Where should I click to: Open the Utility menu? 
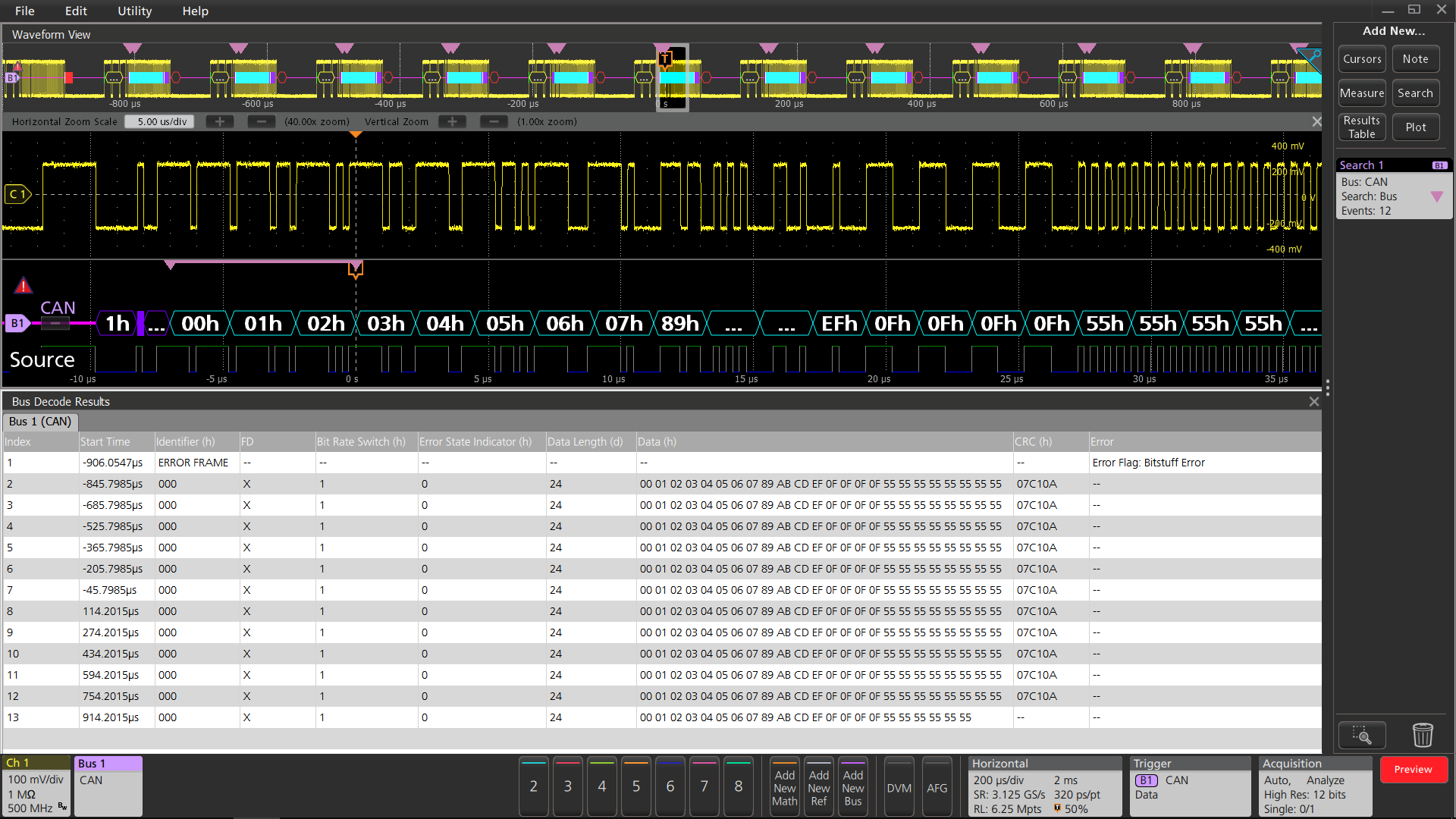pos(134,11)
